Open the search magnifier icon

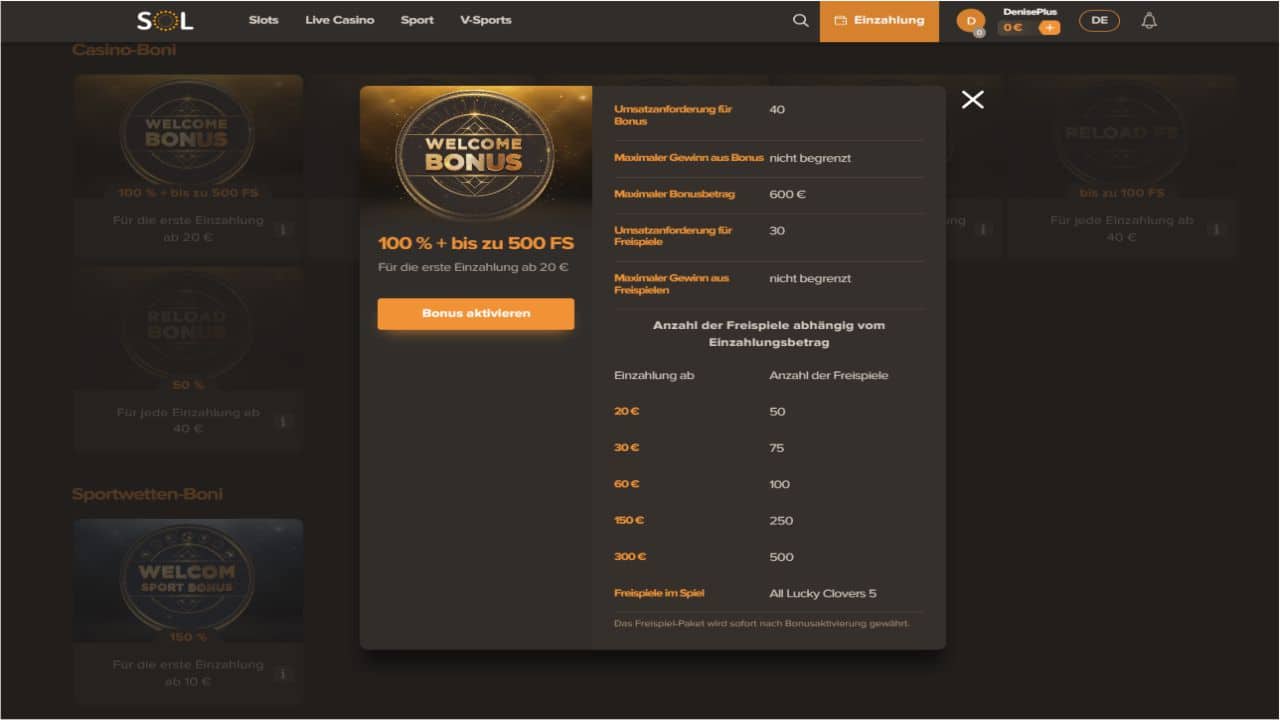coord(800,20)
